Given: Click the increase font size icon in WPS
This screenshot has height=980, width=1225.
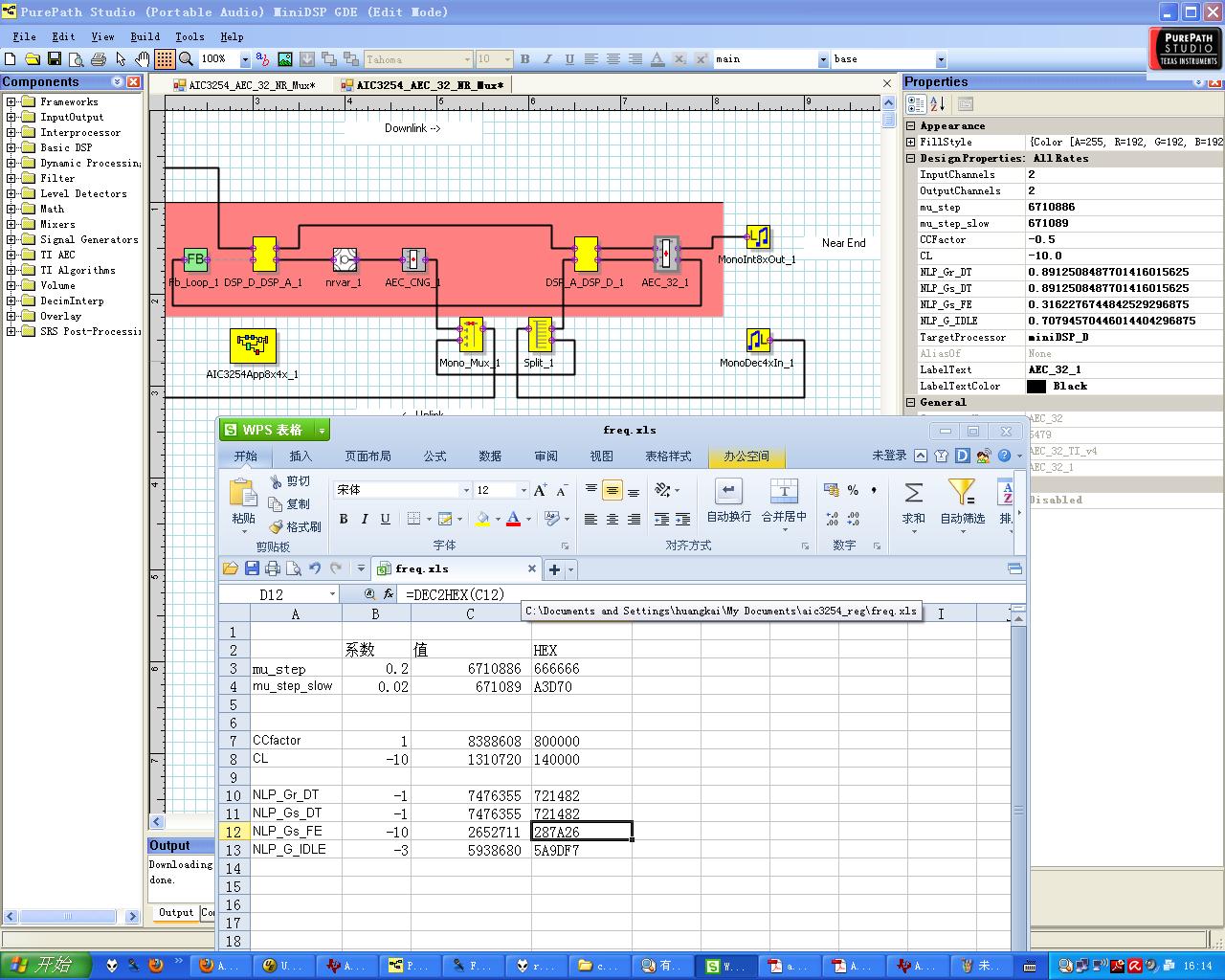Looking at the screenshot, I should click(x=541, y=490).
